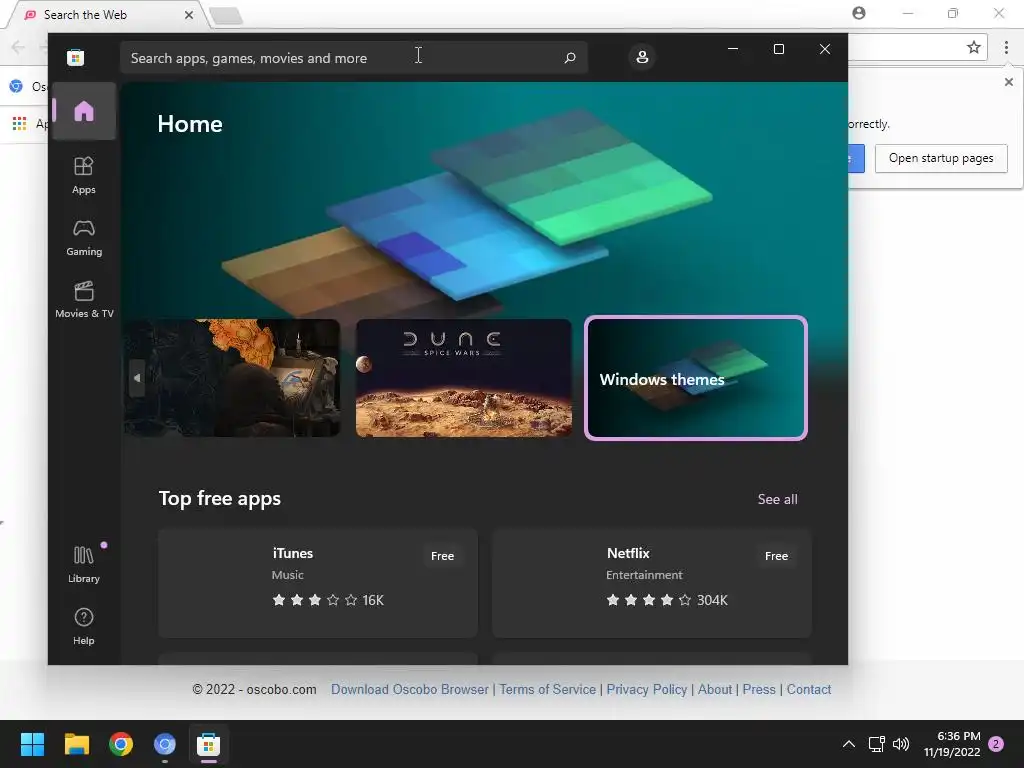Open the iTunes app card
Image resolution: width=1024 pixels, height=768 pixels.
[318, 583]
